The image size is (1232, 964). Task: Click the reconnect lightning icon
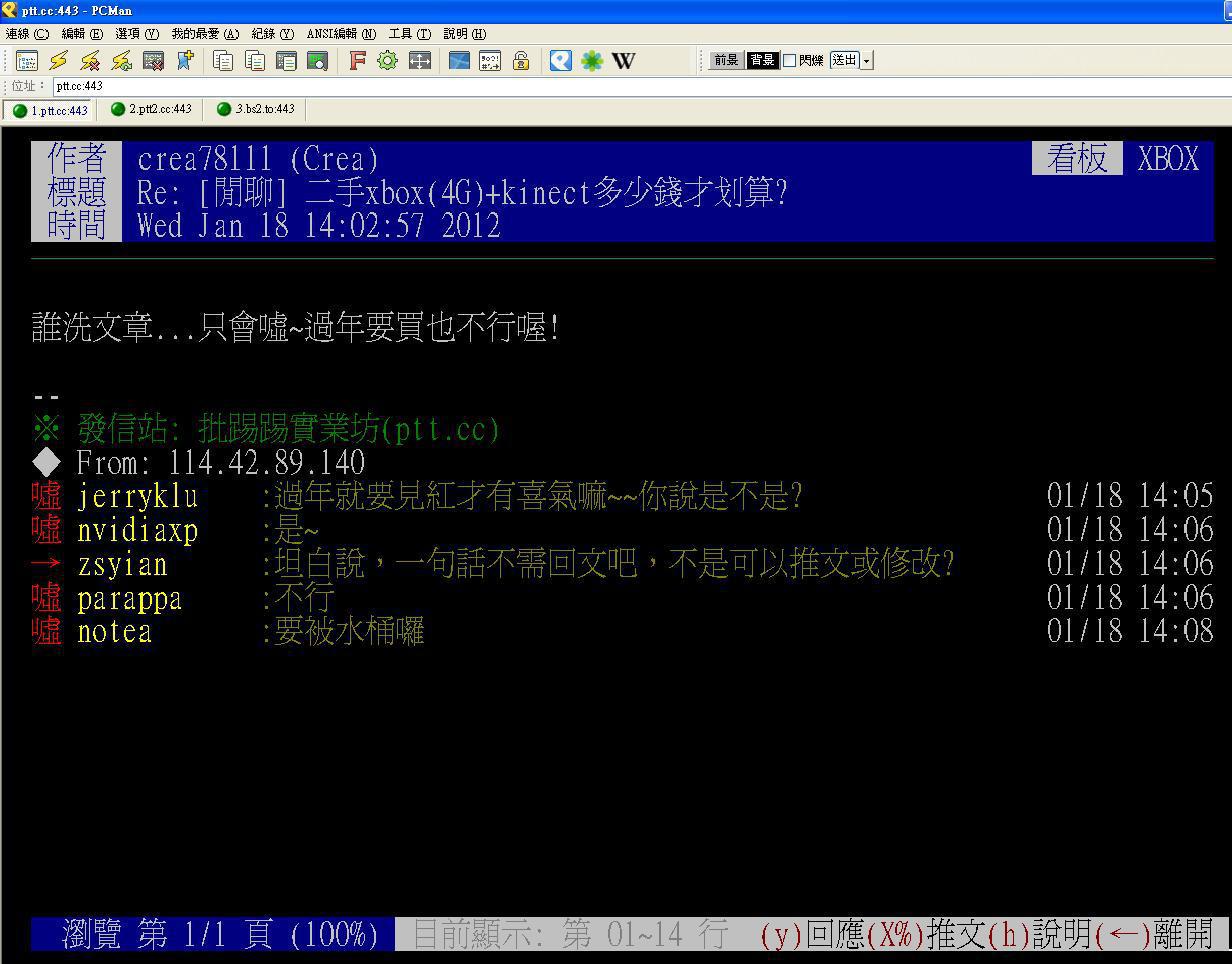pyautogui.click(x=122, y=61)
